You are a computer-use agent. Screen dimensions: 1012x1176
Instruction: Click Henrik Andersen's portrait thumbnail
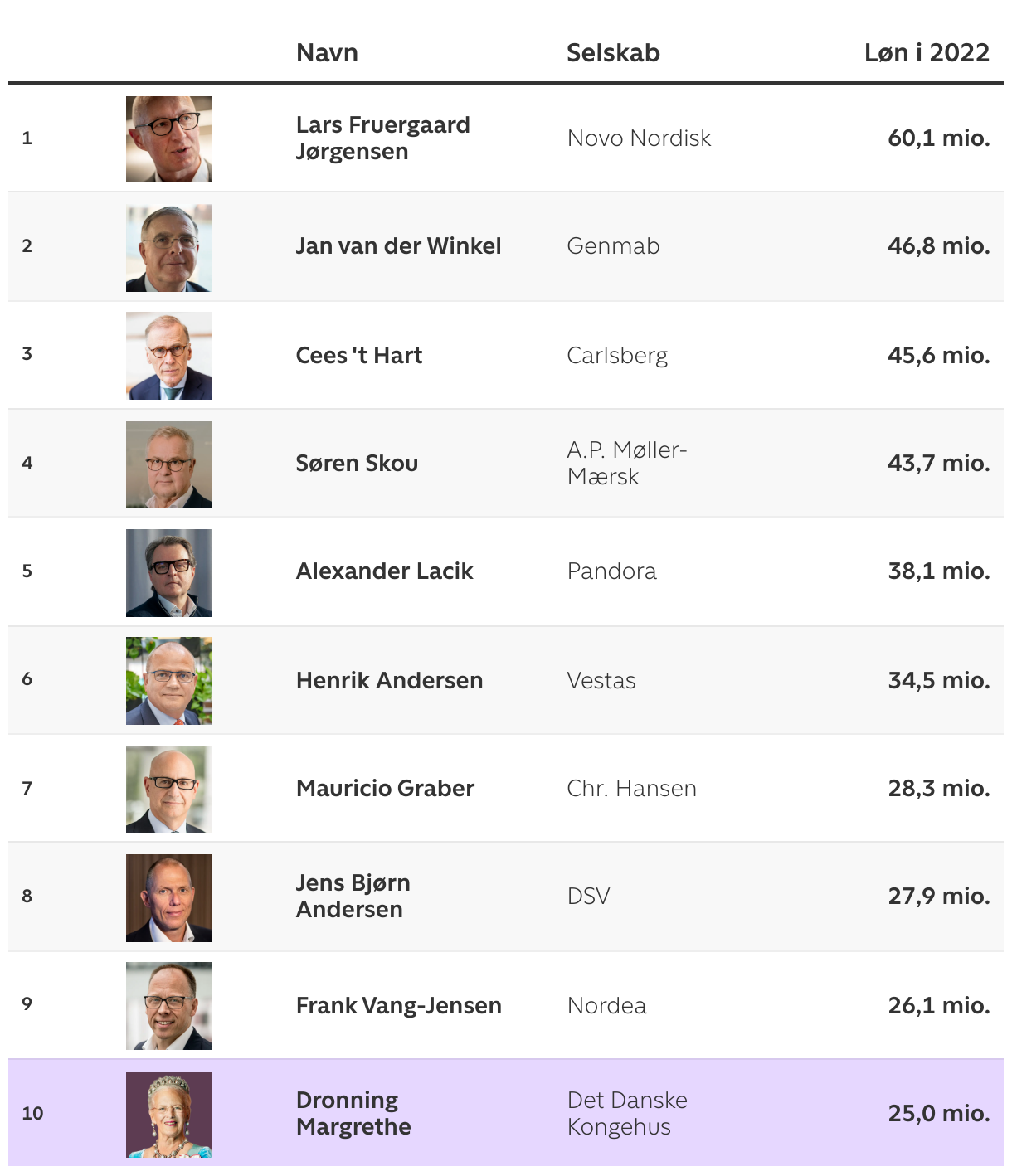[169, 681]
